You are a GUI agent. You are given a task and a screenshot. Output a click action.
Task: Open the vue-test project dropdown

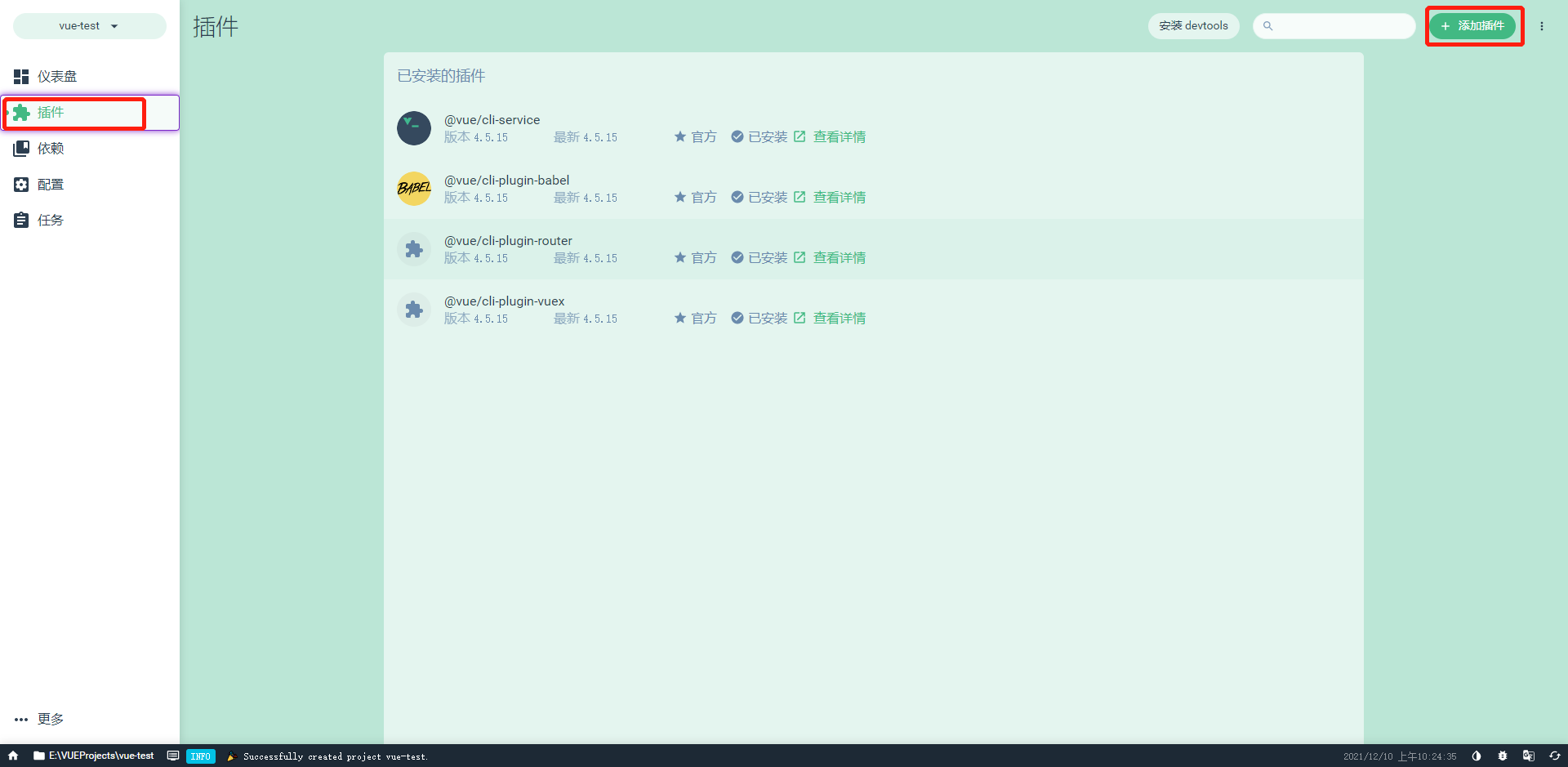tap(89, 26)
